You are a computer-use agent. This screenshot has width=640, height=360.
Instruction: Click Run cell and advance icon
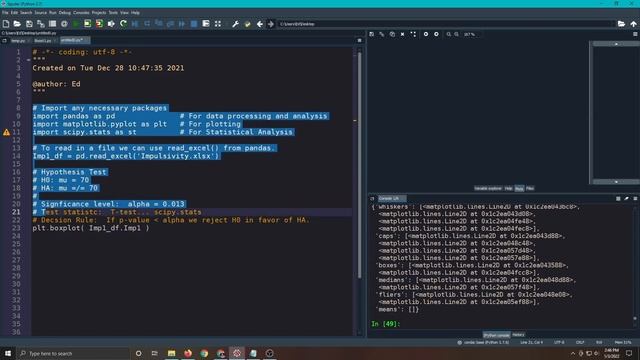point(99,24)
